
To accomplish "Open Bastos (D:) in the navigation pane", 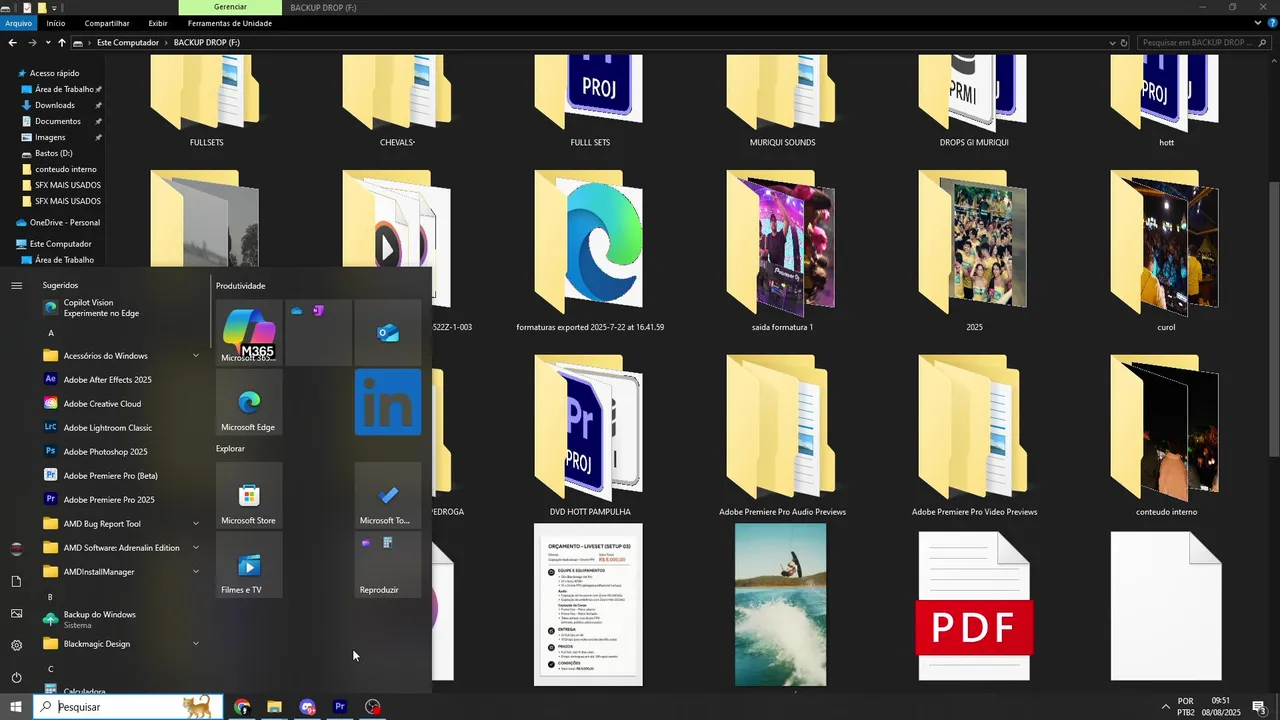I will tap(54, 153).
